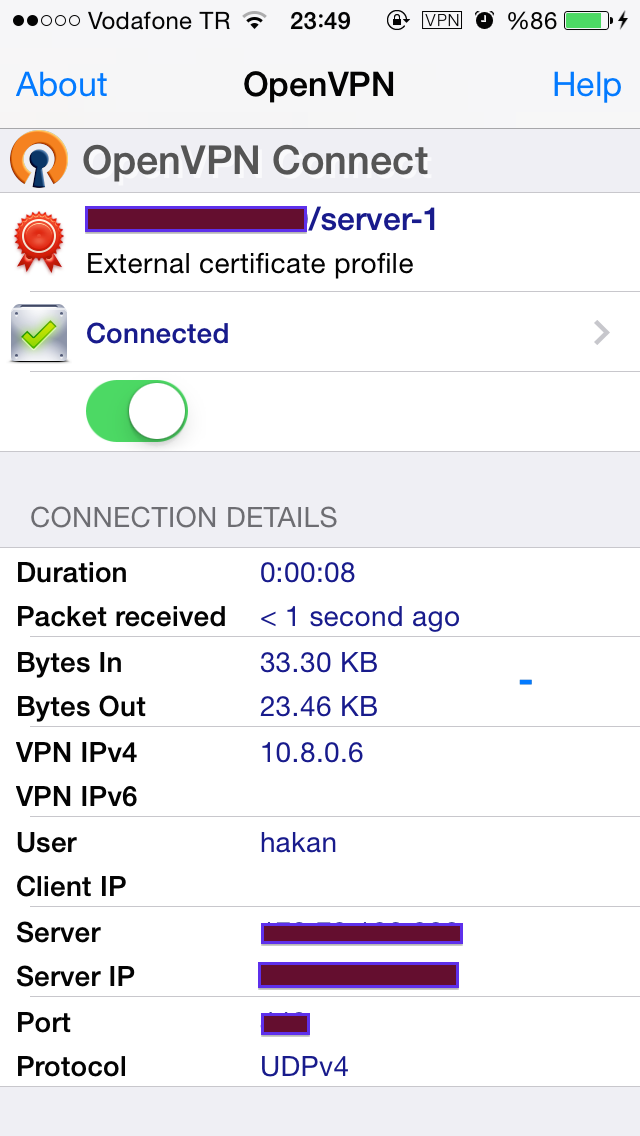Tap the red certificate ribbon icon

click(x=39, y=242)
